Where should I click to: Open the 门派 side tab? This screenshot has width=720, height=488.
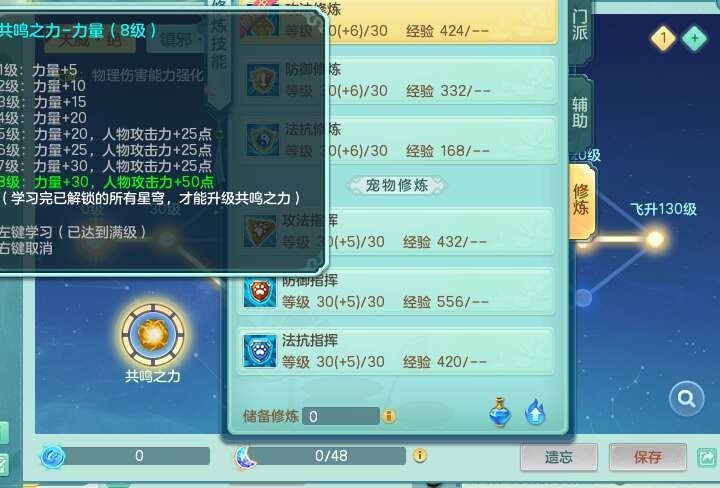(x=579, y=25)
